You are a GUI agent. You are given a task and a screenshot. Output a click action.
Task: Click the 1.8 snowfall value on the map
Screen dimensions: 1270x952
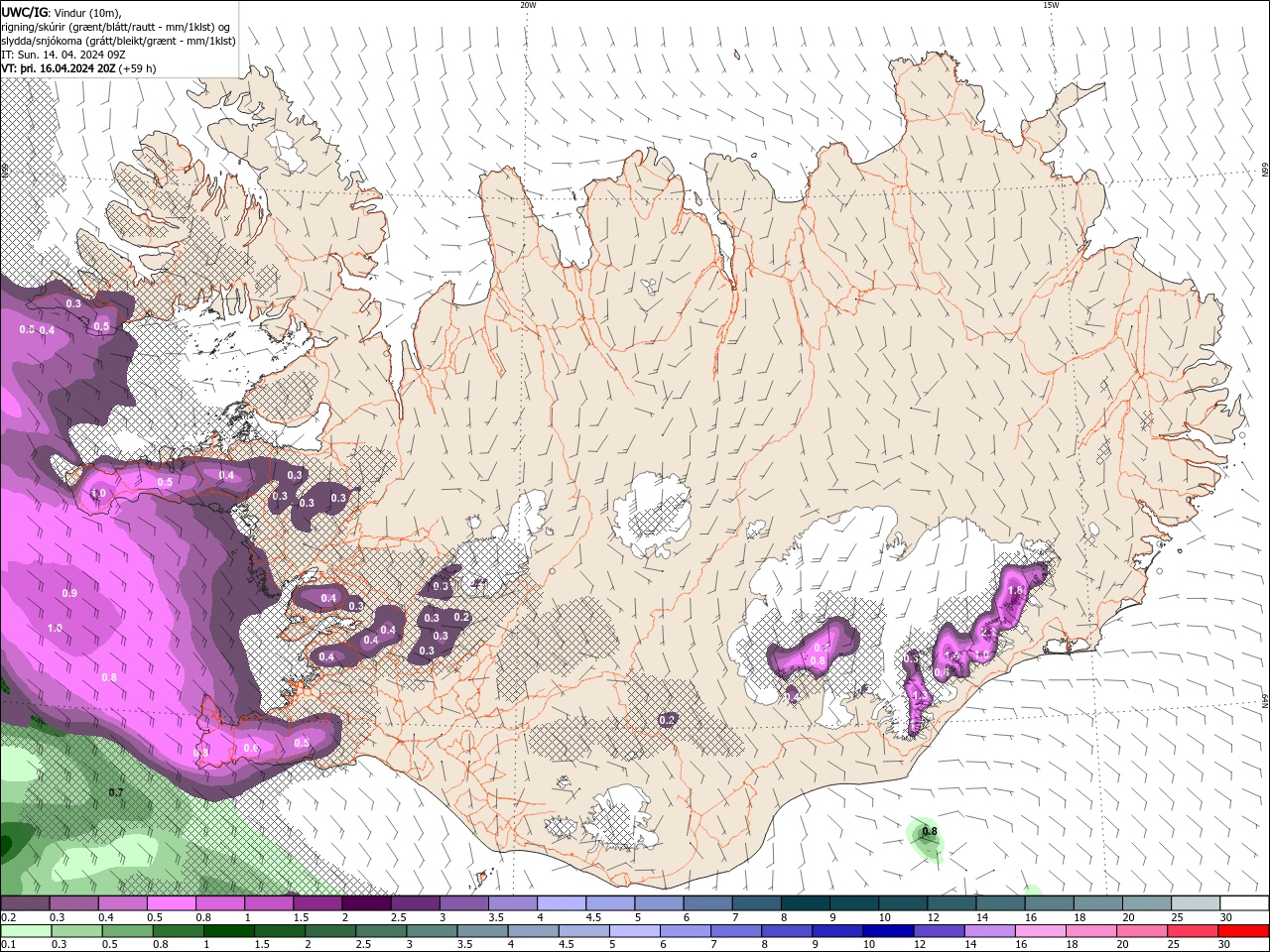tap(1014, 590)
